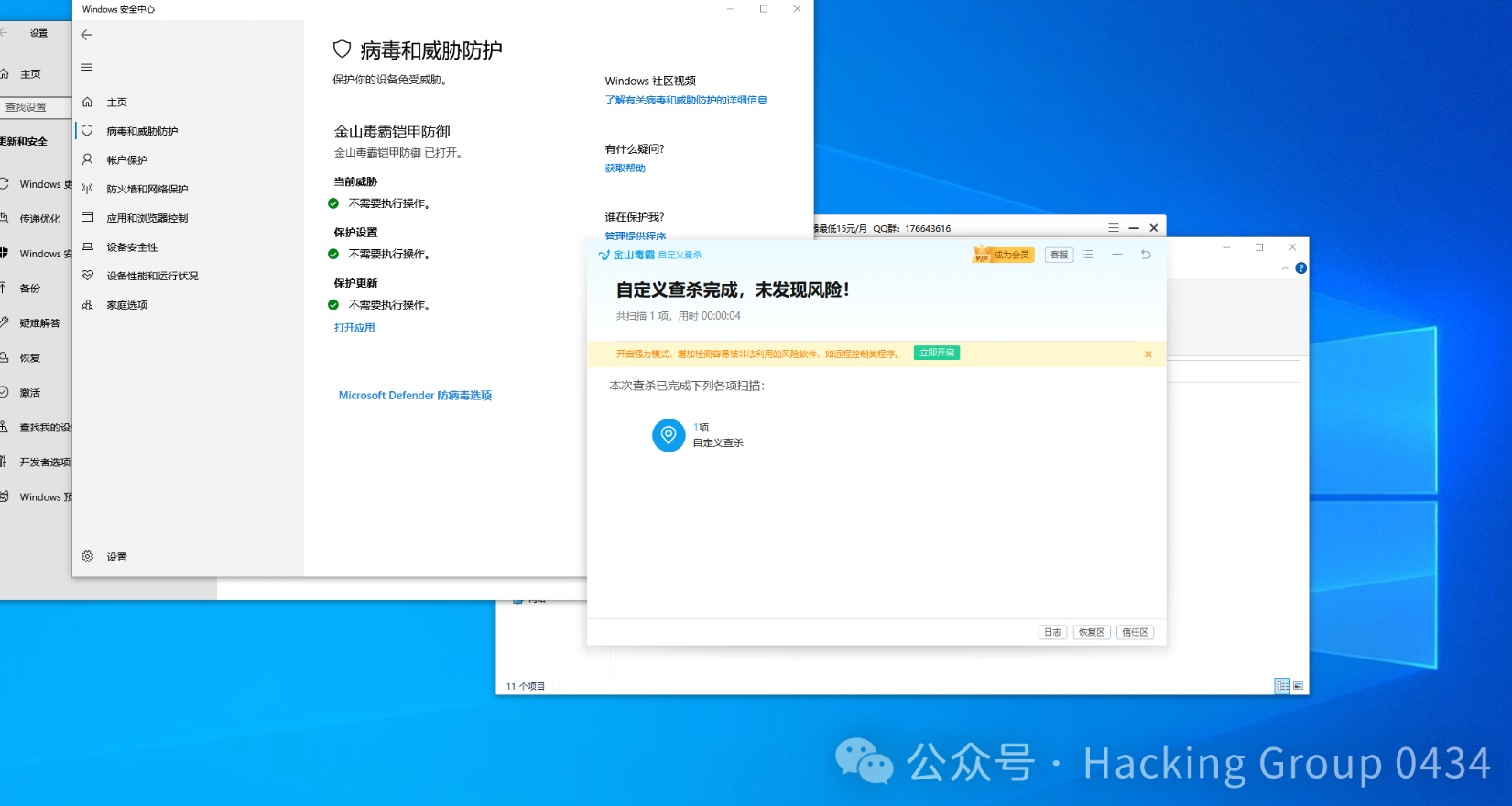Click the Explorer search field

1233,371
